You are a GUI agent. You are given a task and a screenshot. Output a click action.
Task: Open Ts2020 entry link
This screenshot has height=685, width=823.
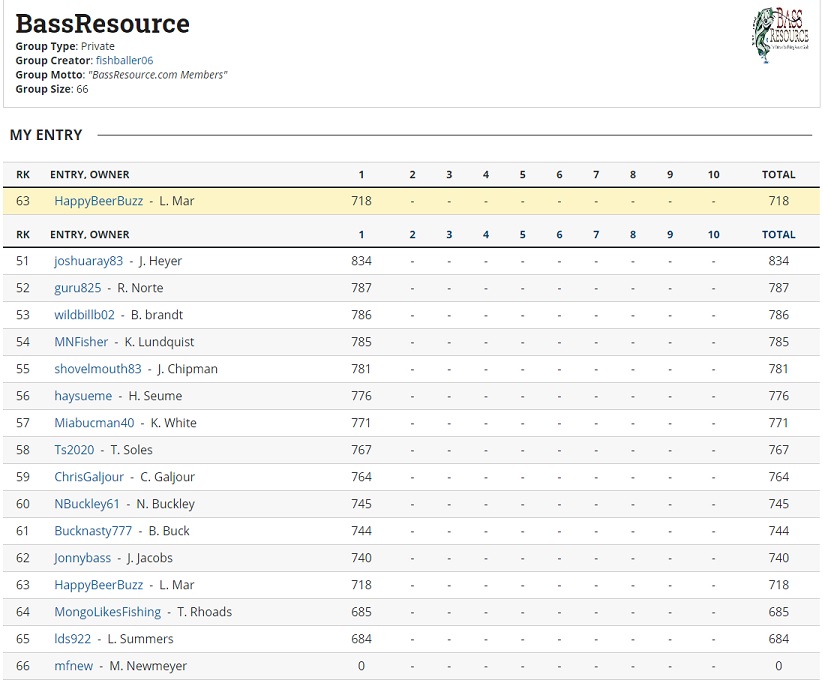tap(74, 450)
